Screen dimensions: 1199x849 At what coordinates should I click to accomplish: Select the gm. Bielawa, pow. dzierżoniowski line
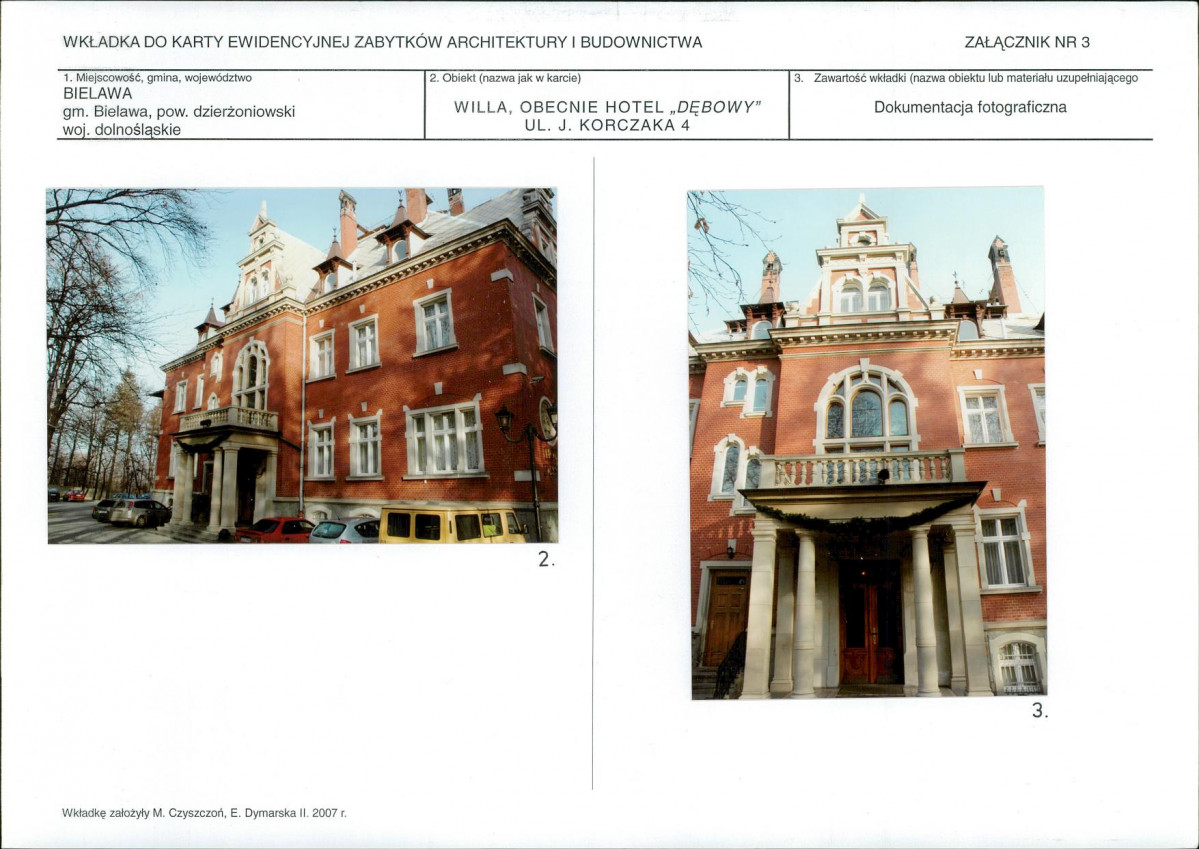coord(179,112)
